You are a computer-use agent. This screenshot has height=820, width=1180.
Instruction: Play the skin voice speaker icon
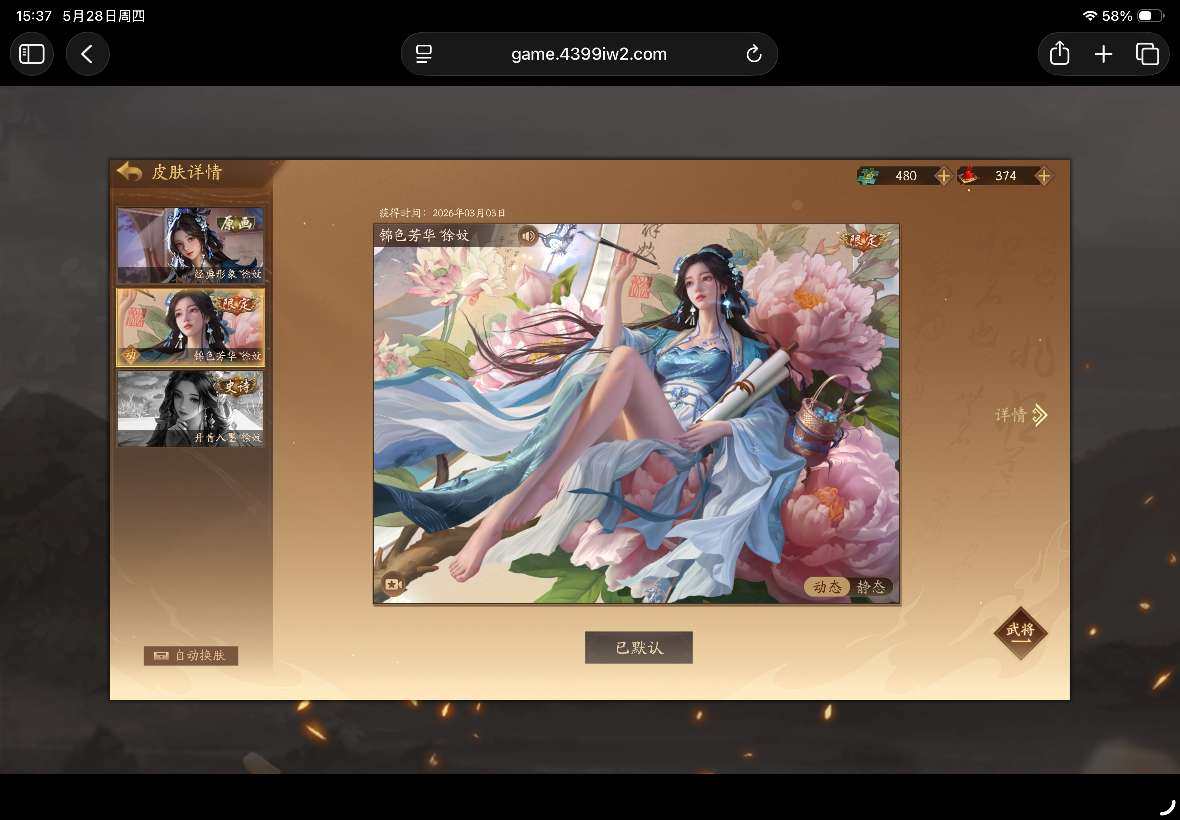coord(528,236)
